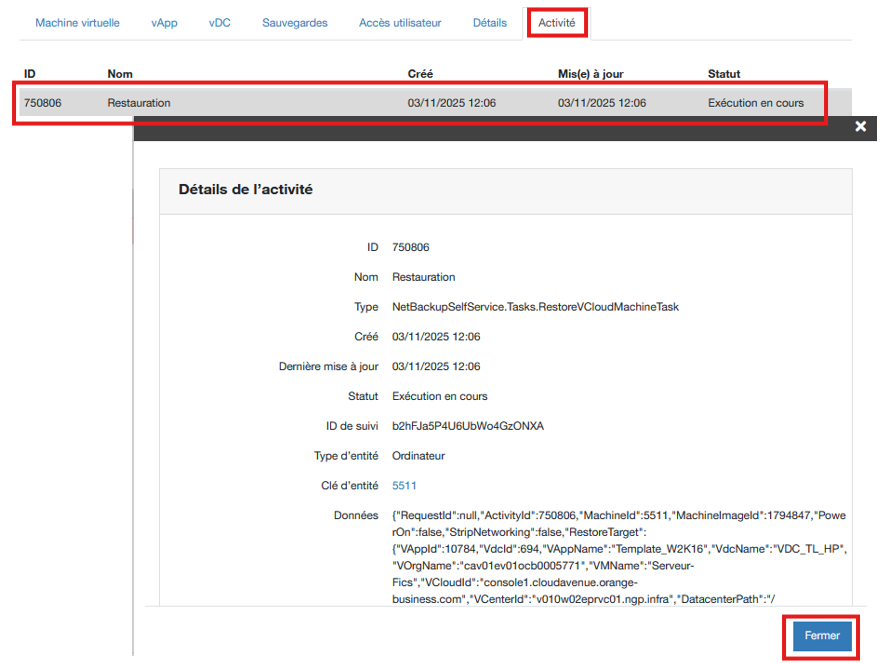Click the Détails de l'activité heading

click(245, 189)
